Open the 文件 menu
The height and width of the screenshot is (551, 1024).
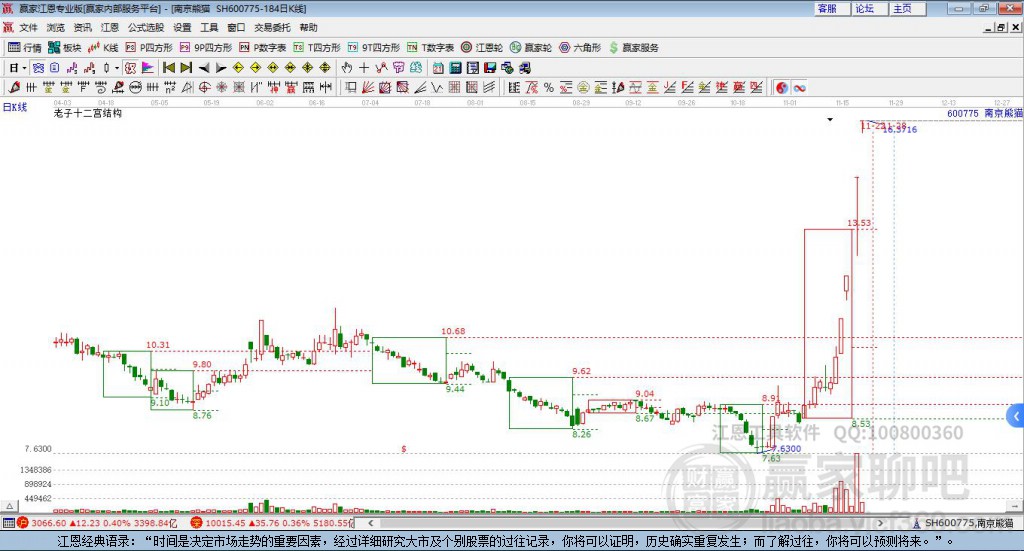point(28,27)
